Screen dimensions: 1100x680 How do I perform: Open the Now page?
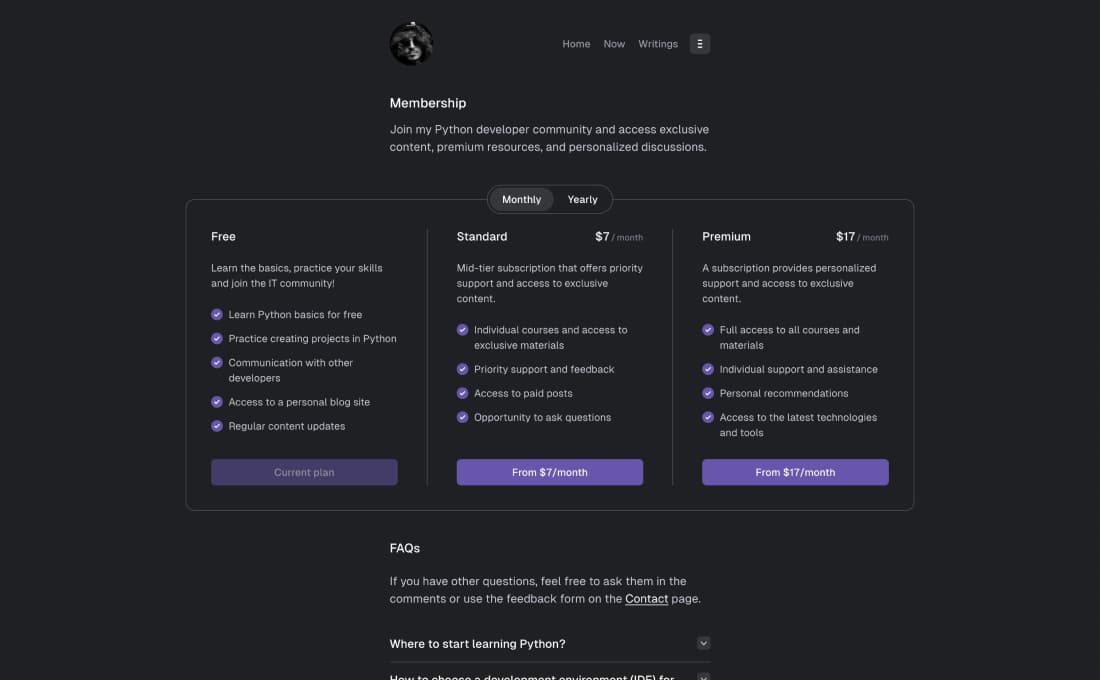(x=614, y=44)
